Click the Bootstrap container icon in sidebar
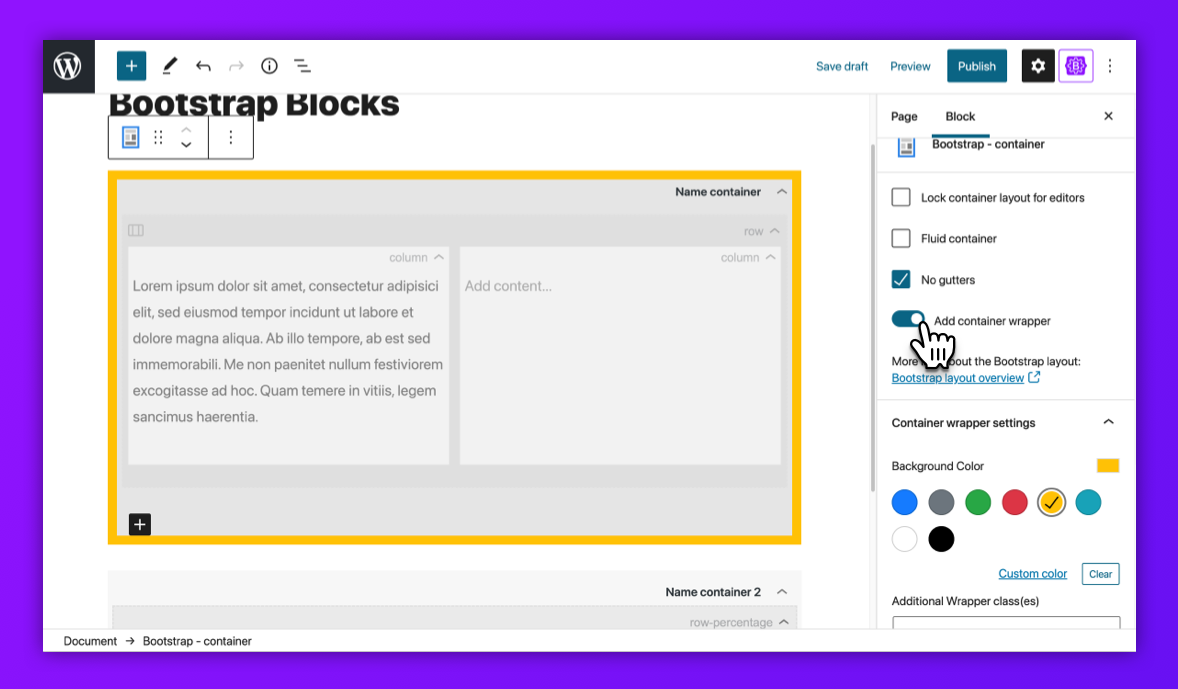Viewport: 1178px width, 689px height. (x=906, y=147)
